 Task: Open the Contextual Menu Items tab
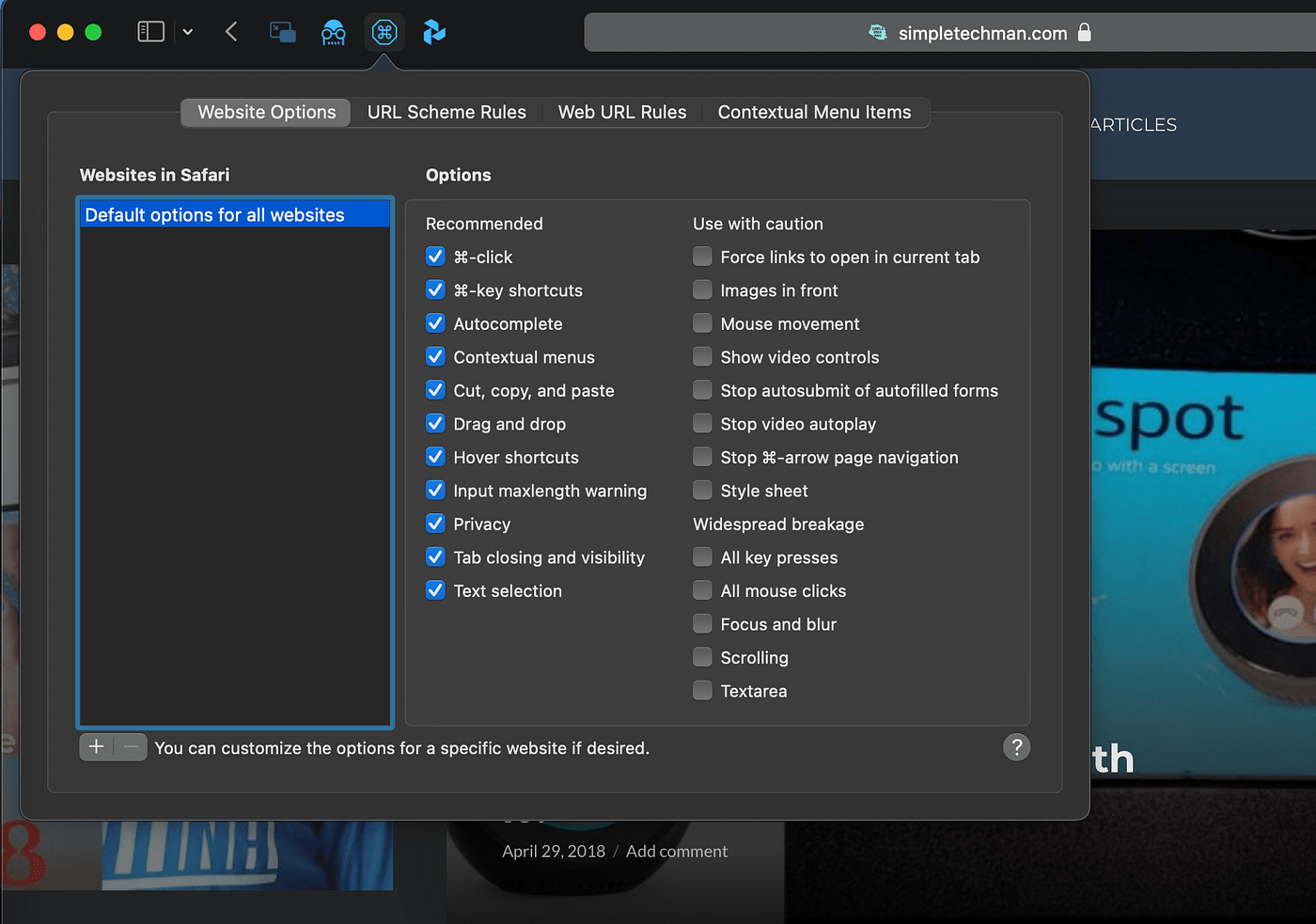[x=814, y=112]
